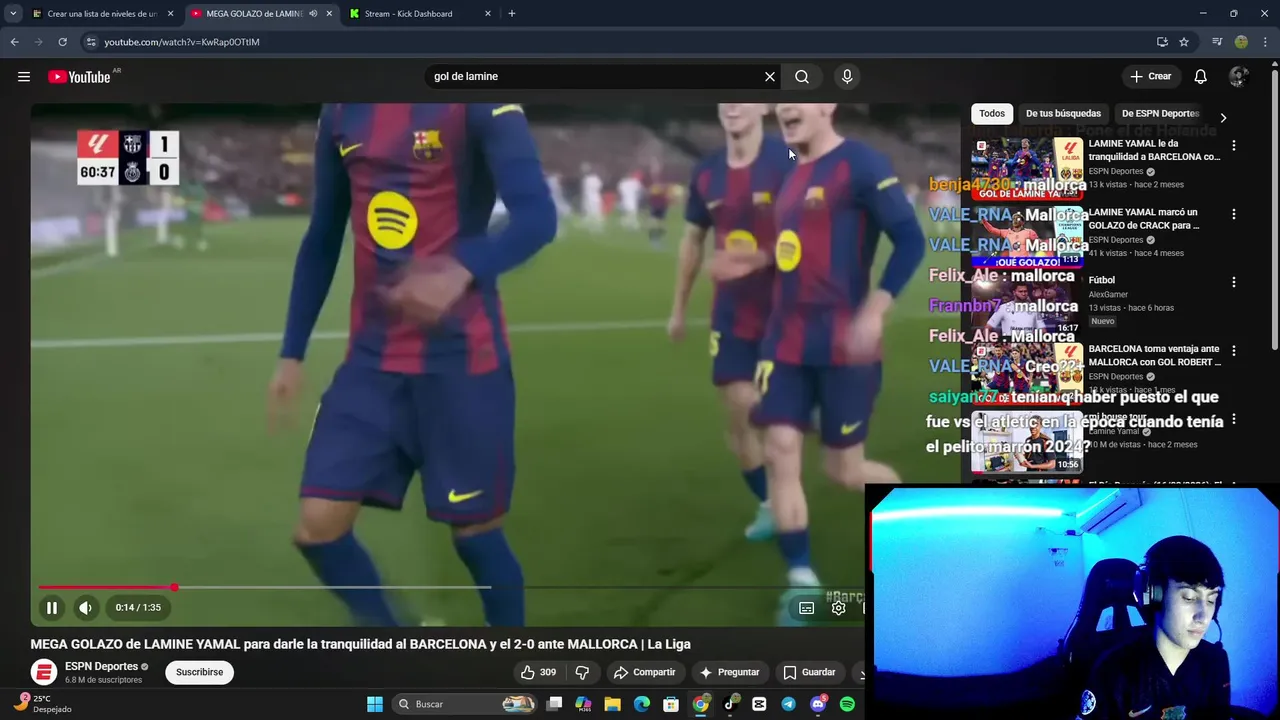Click the taskbar Buscar search box
The image size is (1280, 720).
coord(465,704)
